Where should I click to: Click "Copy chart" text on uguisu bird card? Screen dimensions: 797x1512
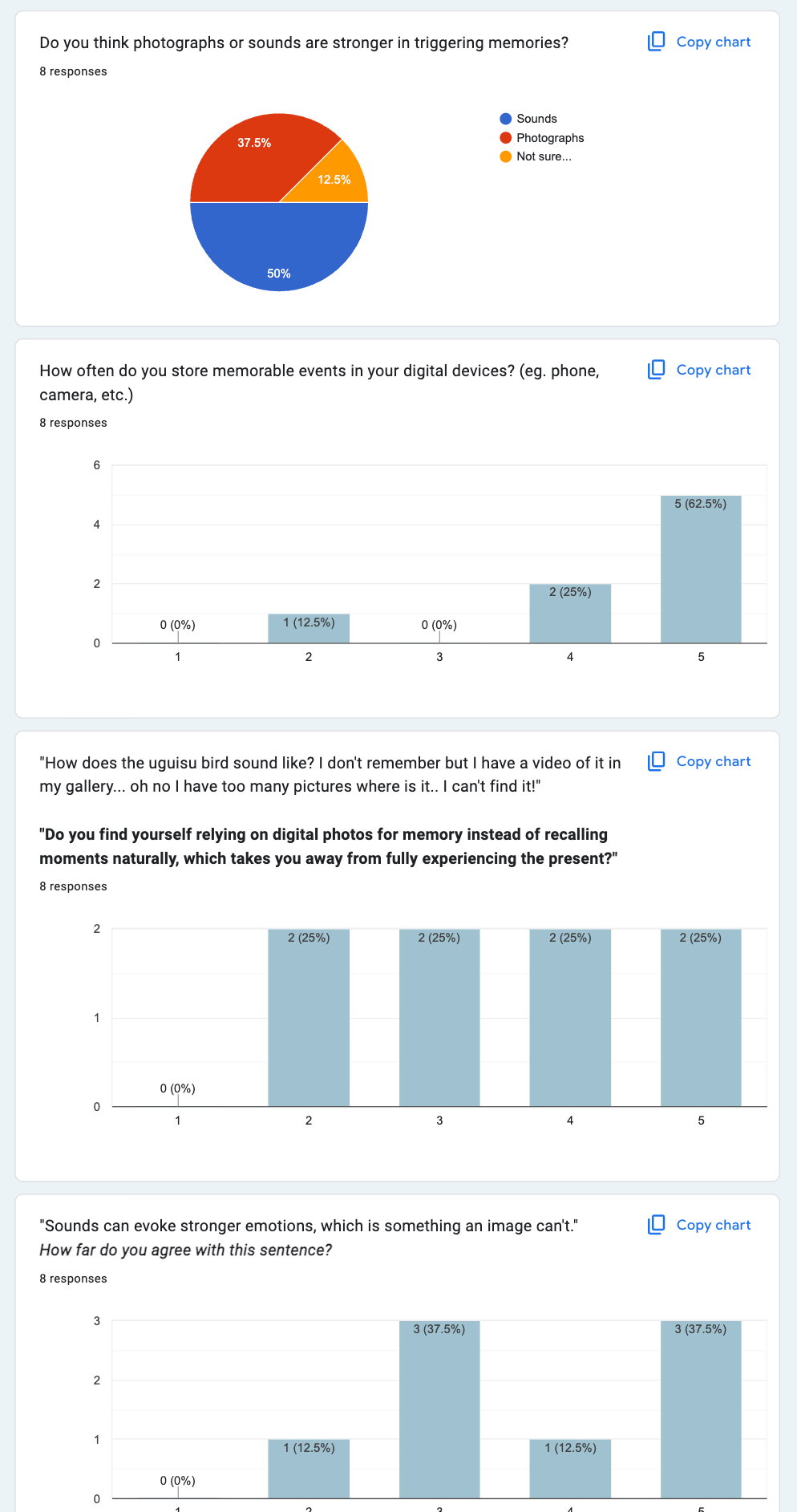pyautogui.click(x=713, y=761)
